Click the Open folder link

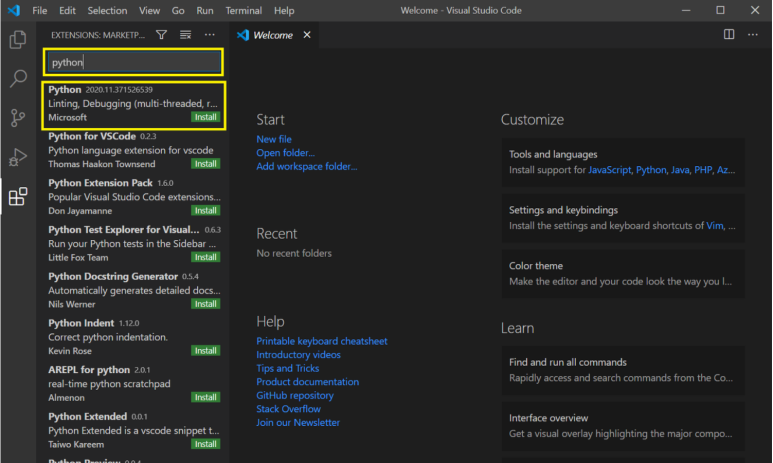pyautogui.click(x=285, y=153)
